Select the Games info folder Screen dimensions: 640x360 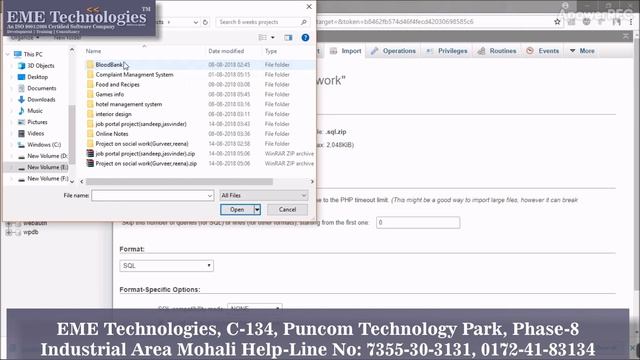[110, 94]
